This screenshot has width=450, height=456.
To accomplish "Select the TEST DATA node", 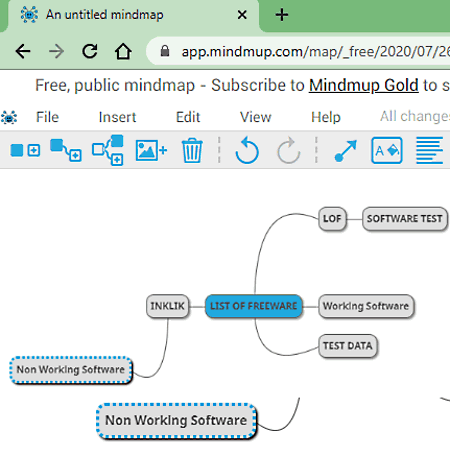I will pyautogui.click(x=348, y=346).
